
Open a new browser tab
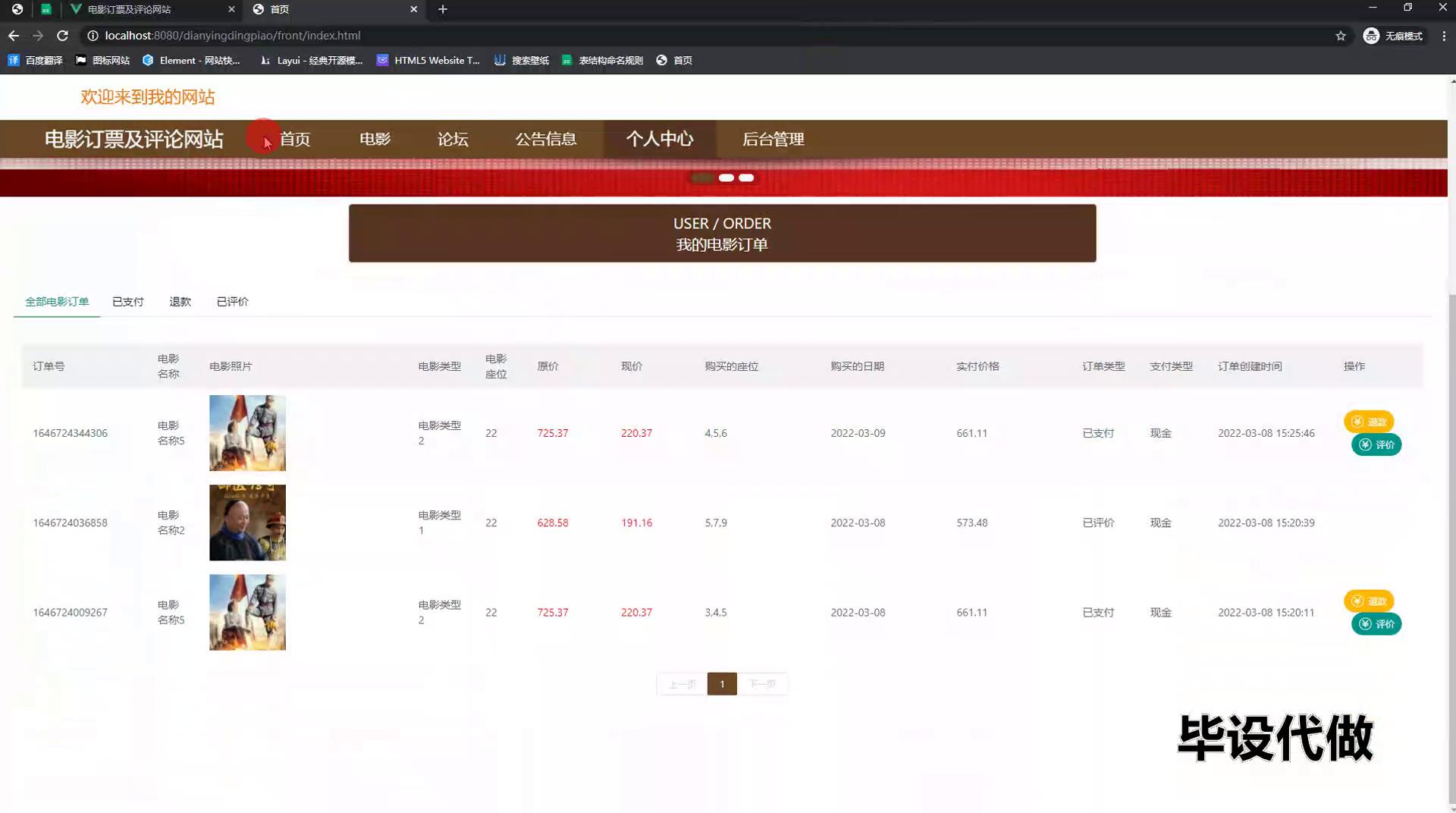coord(443,9)
